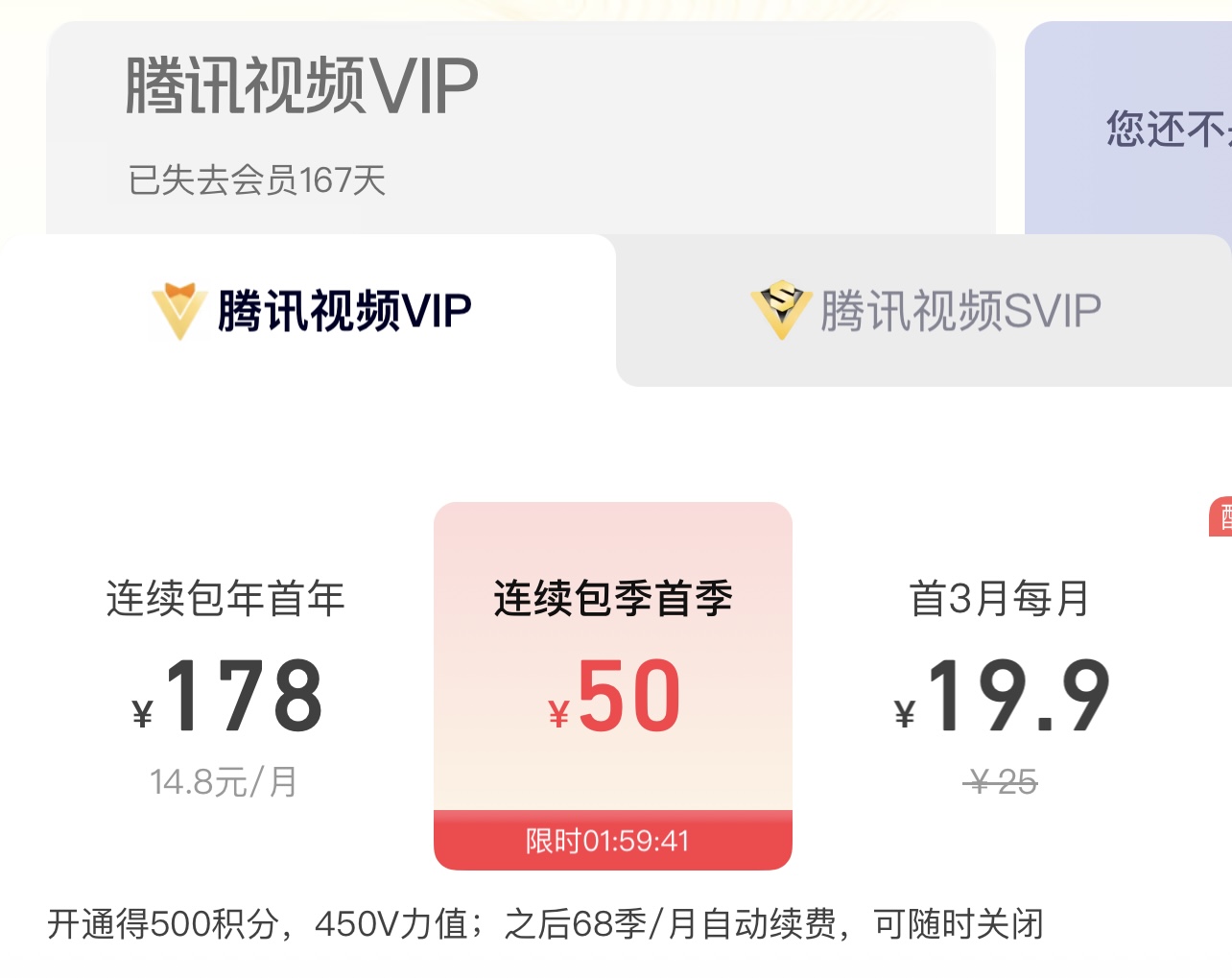The width and height of the screenshot is (1232, 978).
Task: Tap the ¥19.9 price figure
Action: [1002, 696]
